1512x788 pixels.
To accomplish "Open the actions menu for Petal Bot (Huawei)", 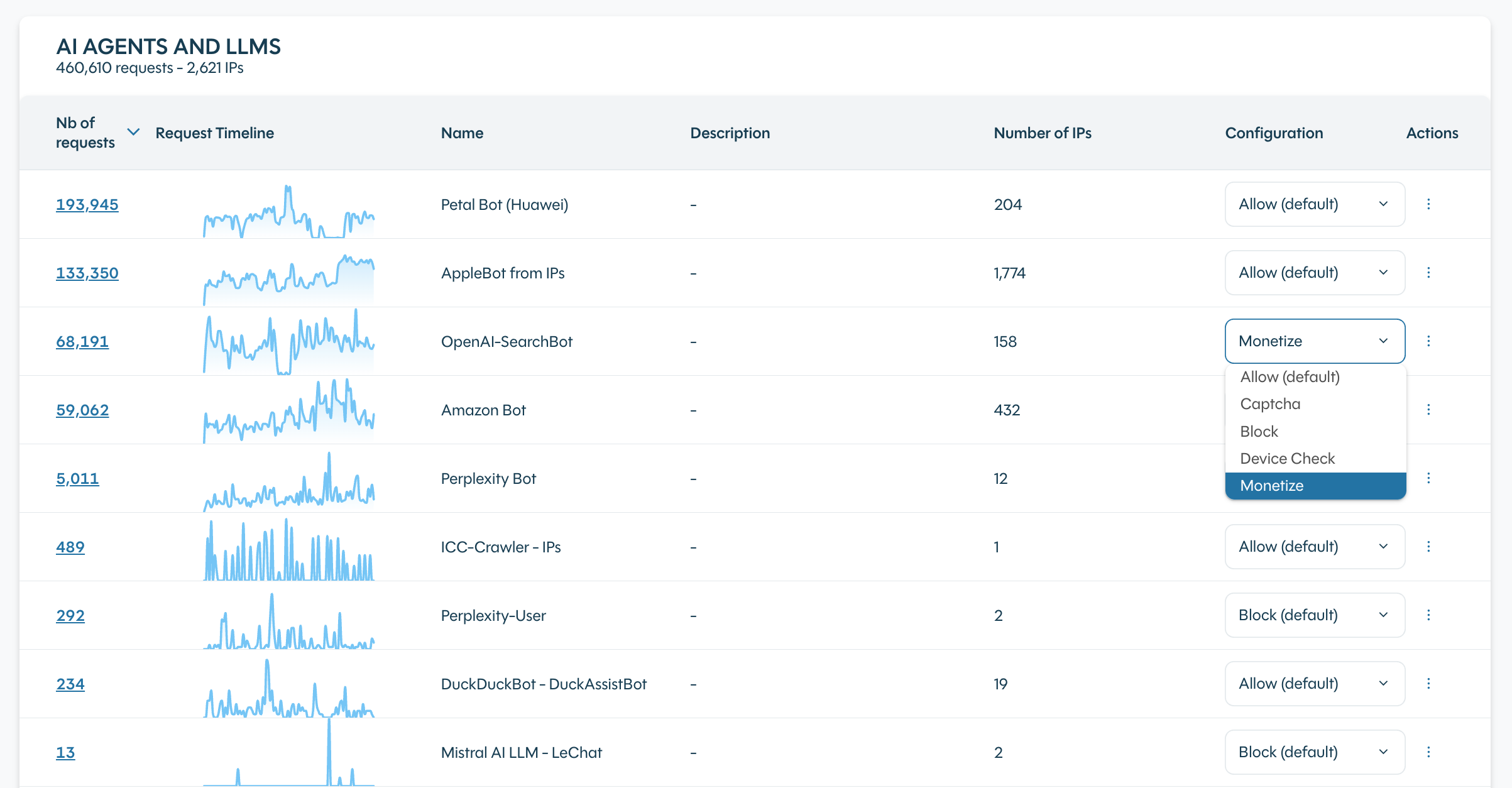I will 1430,204.
